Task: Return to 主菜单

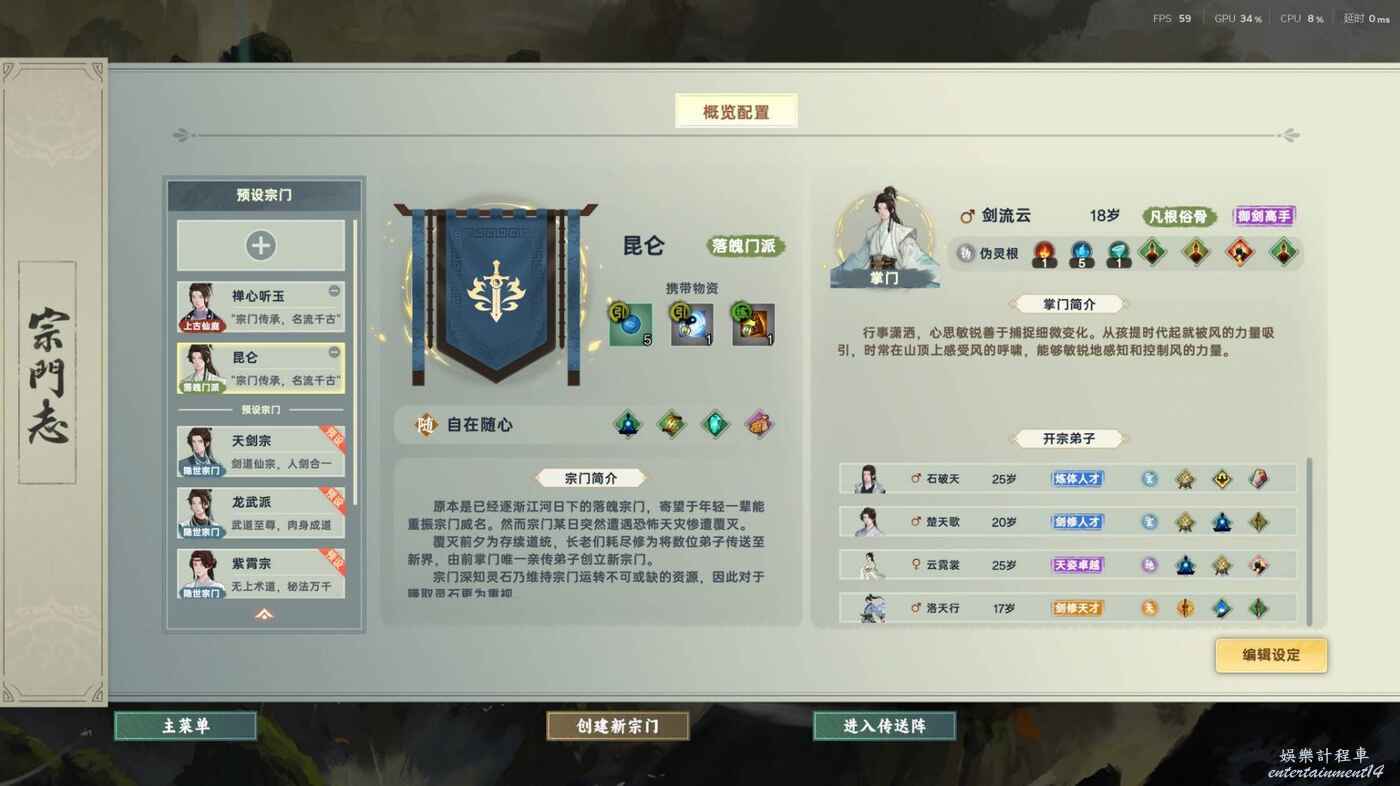Action: click(x=186, y=726)
